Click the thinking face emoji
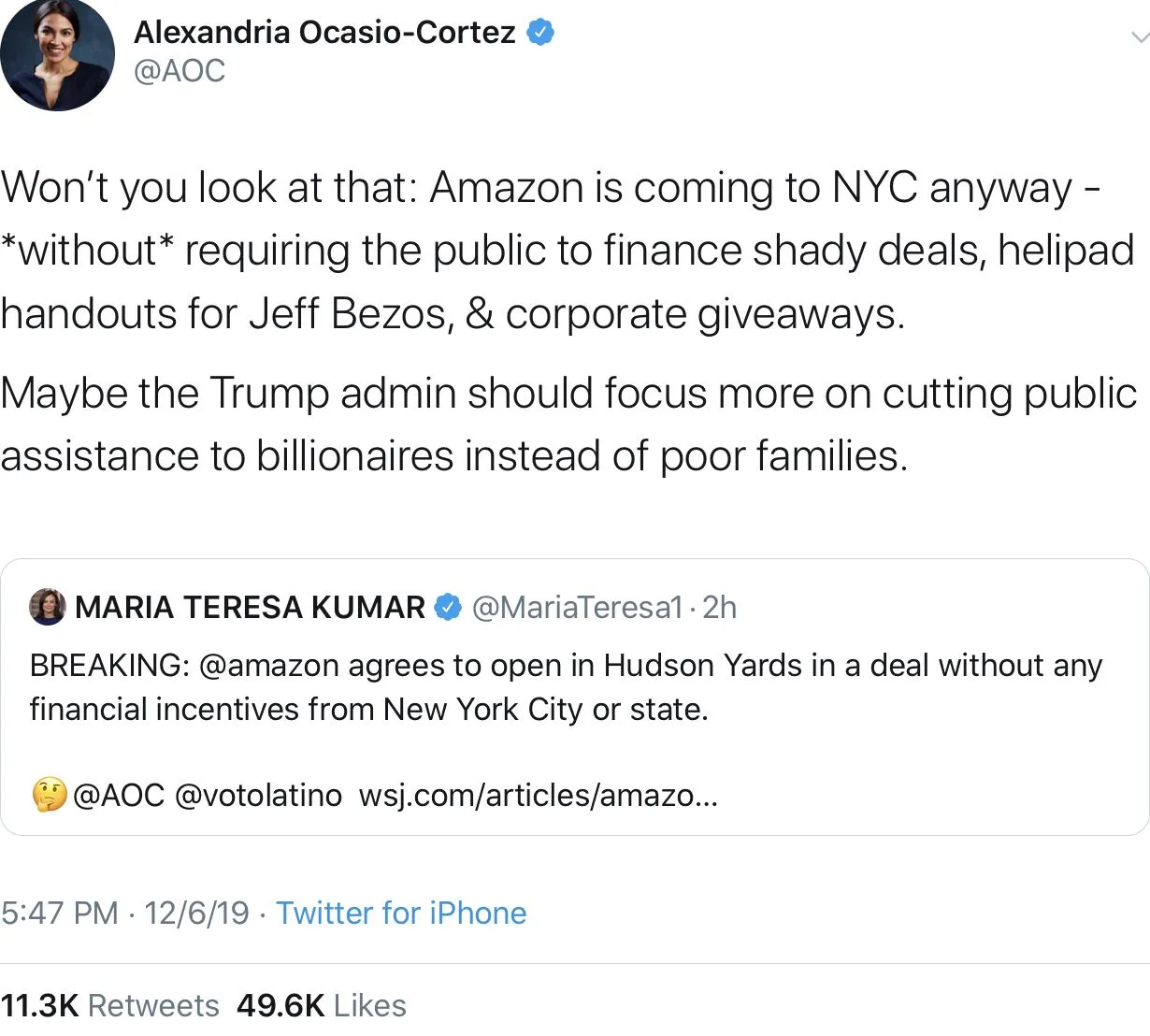Image resolution: width=1150 pixels, height=1036 pixels. (49, 796)
